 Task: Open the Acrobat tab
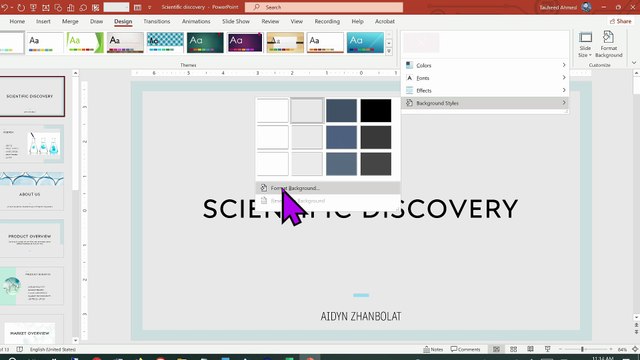click(384, 21)
